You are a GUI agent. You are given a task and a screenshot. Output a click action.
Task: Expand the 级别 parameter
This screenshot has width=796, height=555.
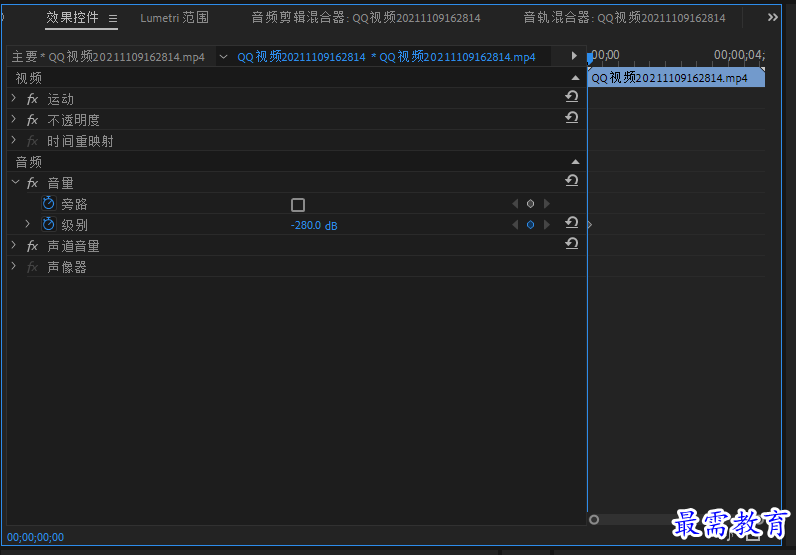pyautogui.click(x=28, y=224)
